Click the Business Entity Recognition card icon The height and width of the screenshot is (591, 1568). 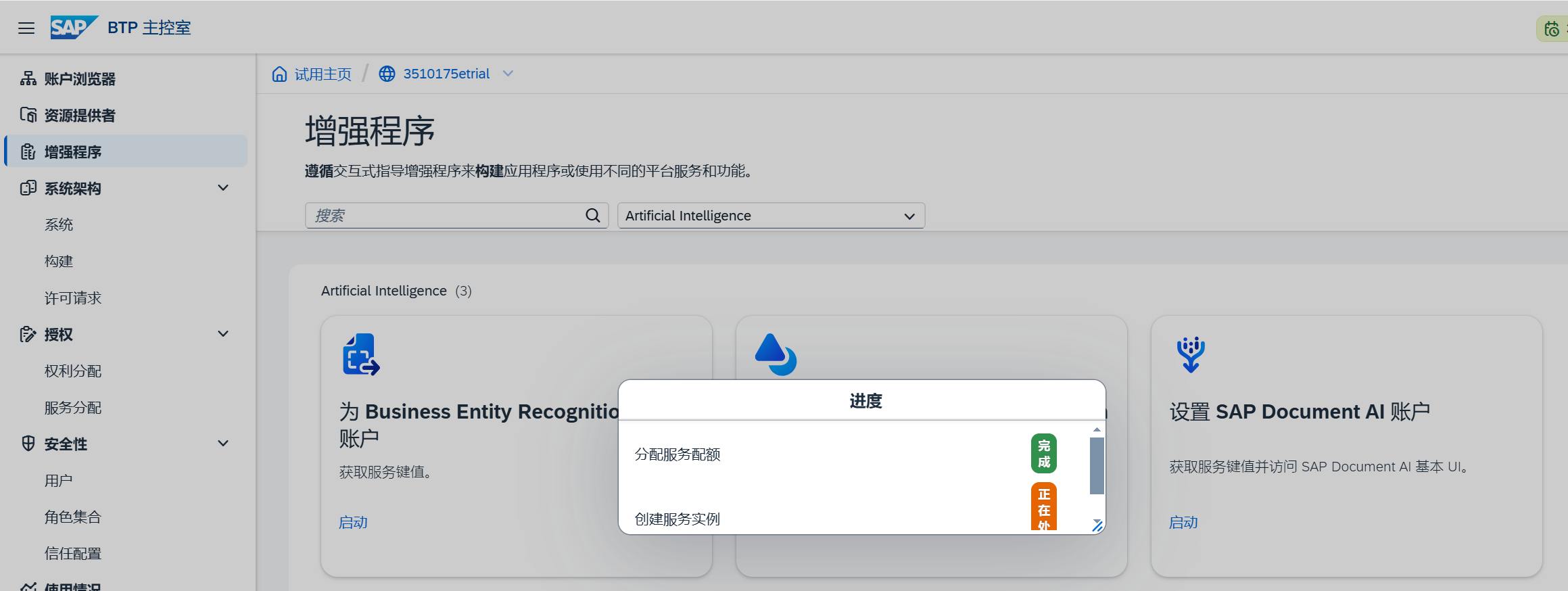click(x=361, y=354)
